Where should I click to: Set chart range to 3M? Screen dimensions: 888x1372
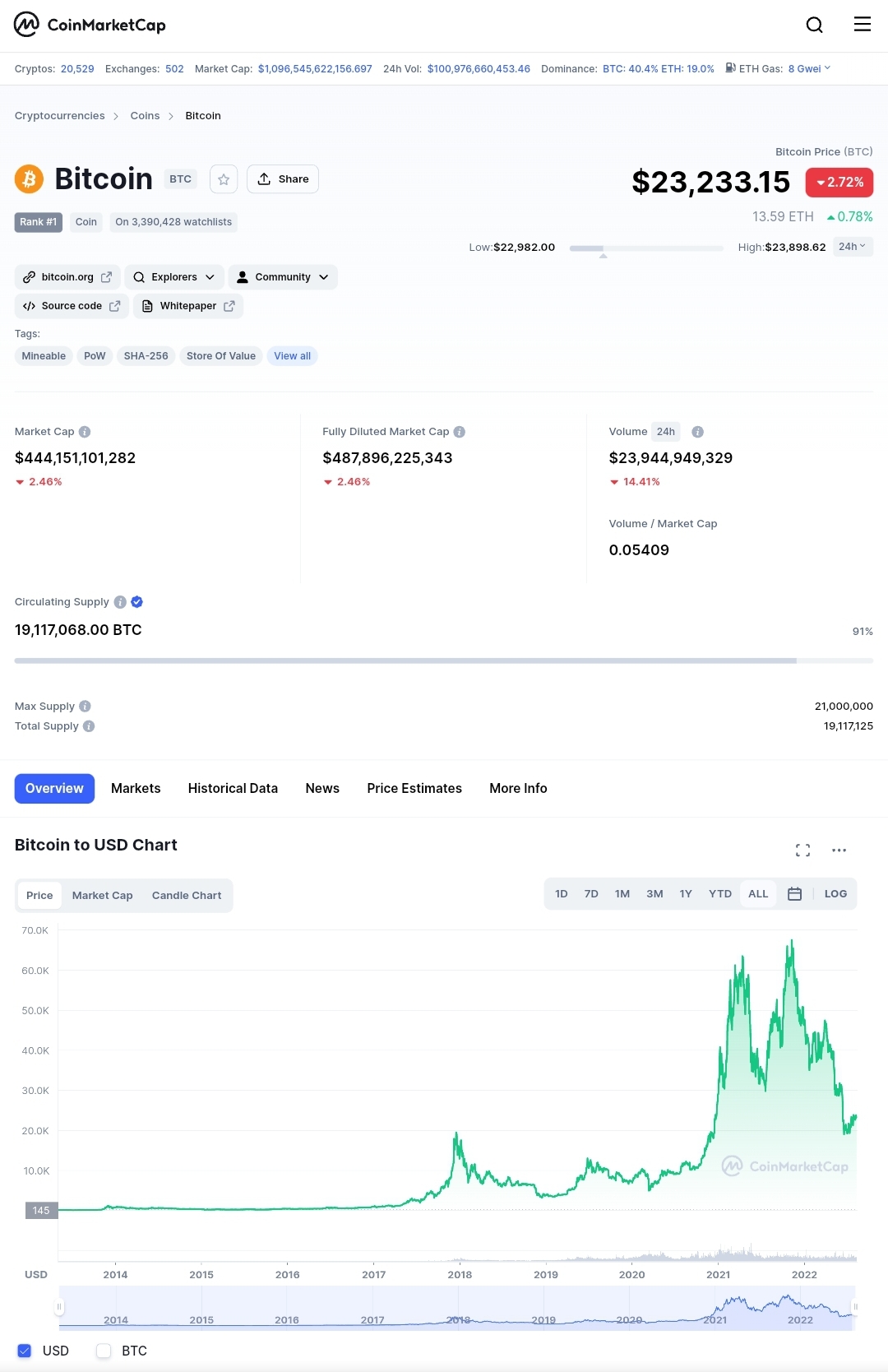click(x=654, y=894)
